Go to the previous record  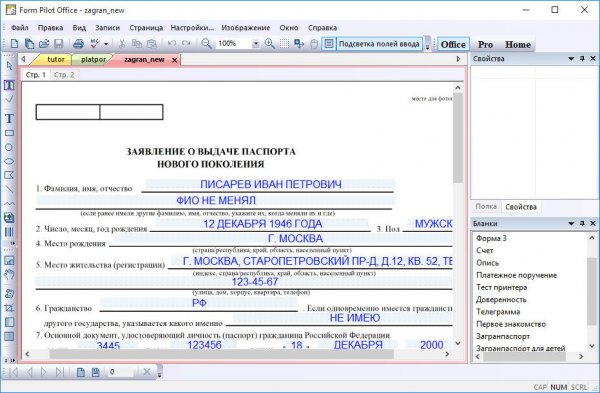point(30,372)
